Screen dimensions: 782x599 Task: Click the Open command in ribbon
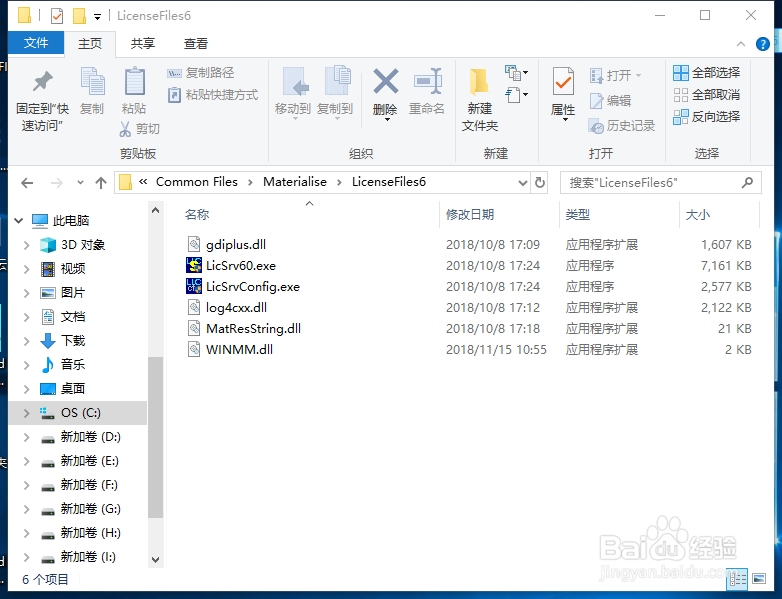coord(615,75)
